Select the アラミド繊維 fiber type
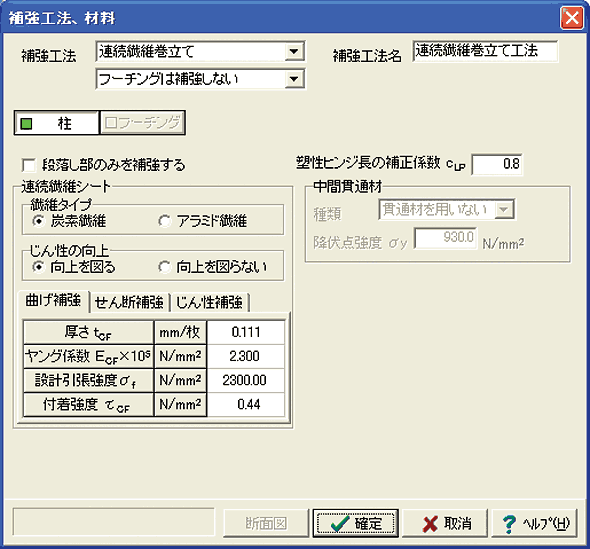590x549 pixels. tap(164, 221)
